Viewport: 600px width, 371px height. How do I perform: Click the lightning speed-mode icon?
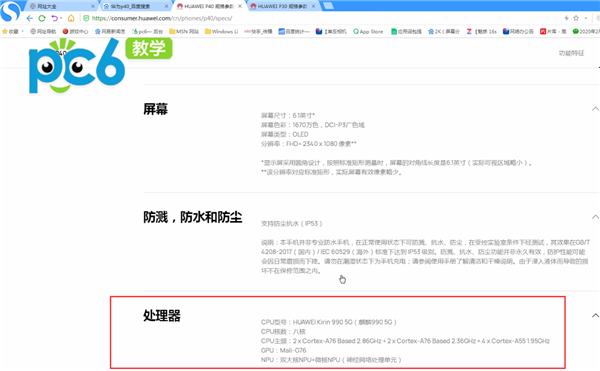(x=566, y=18)
